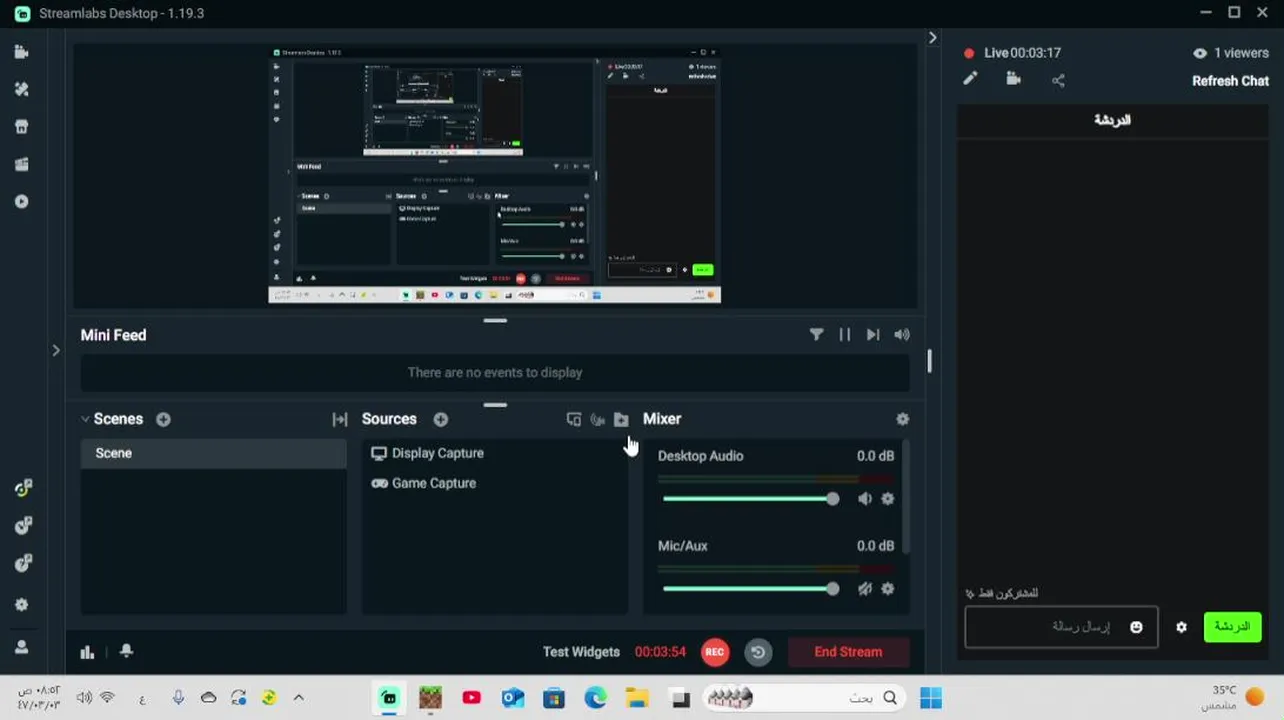Click the taskbar search box
The image size is (1284, 720).
803,698
